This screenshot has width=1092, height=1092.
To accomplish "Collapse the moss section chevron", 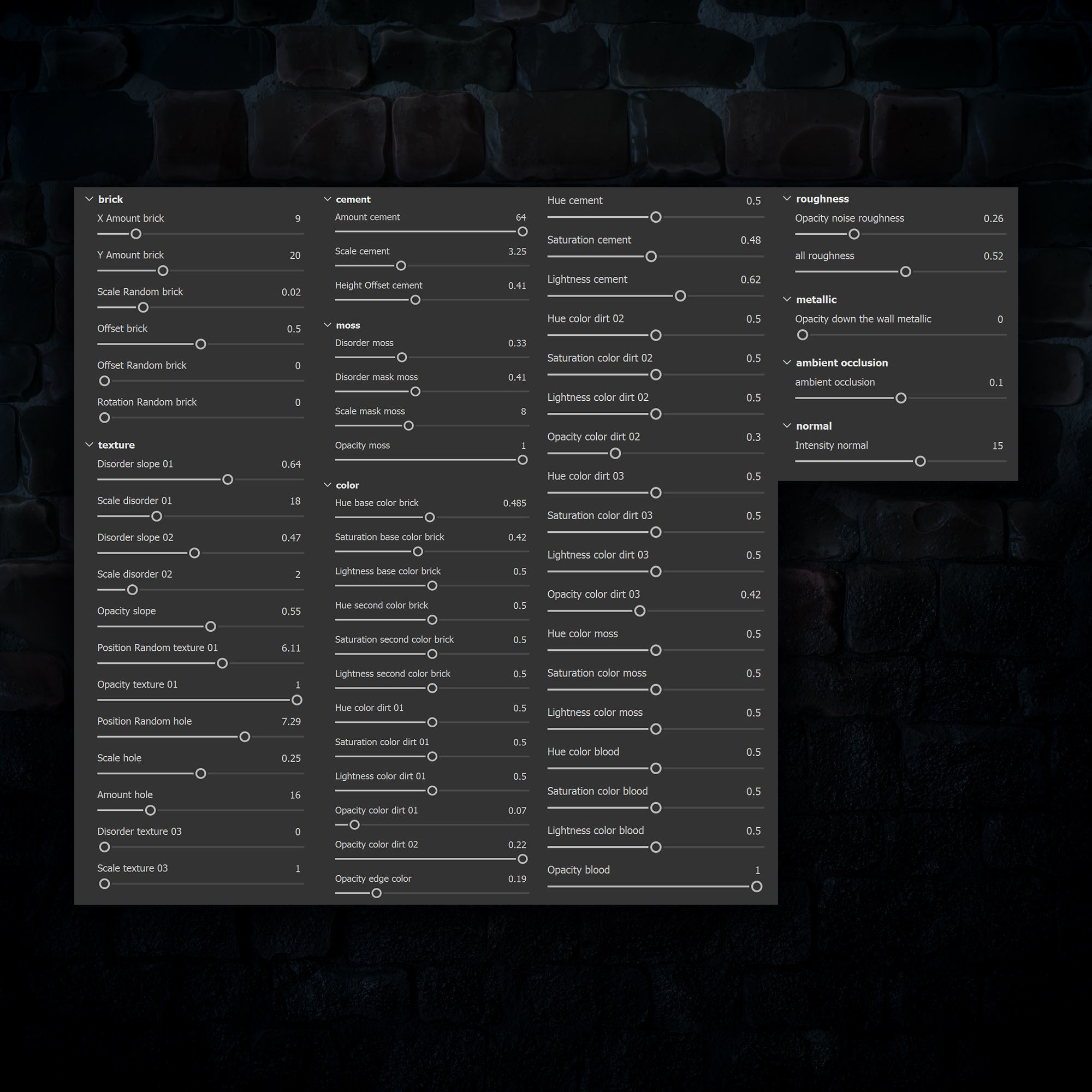I will pyautogui.click(x=327, y=325).
